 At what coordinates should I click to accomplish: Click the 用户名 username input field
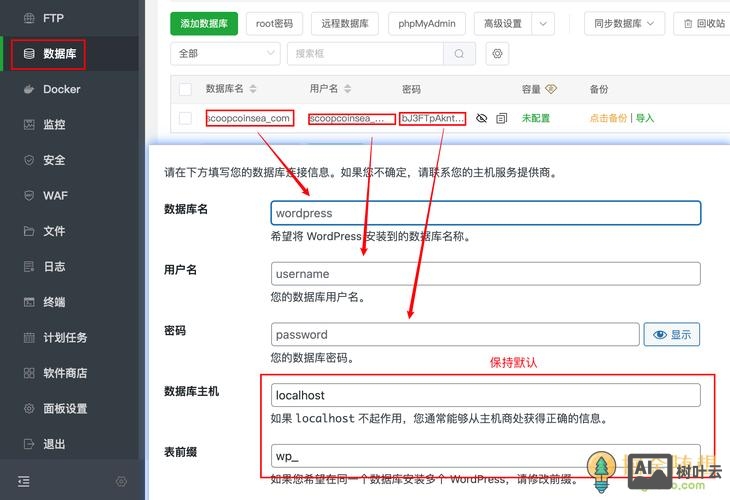486,274
